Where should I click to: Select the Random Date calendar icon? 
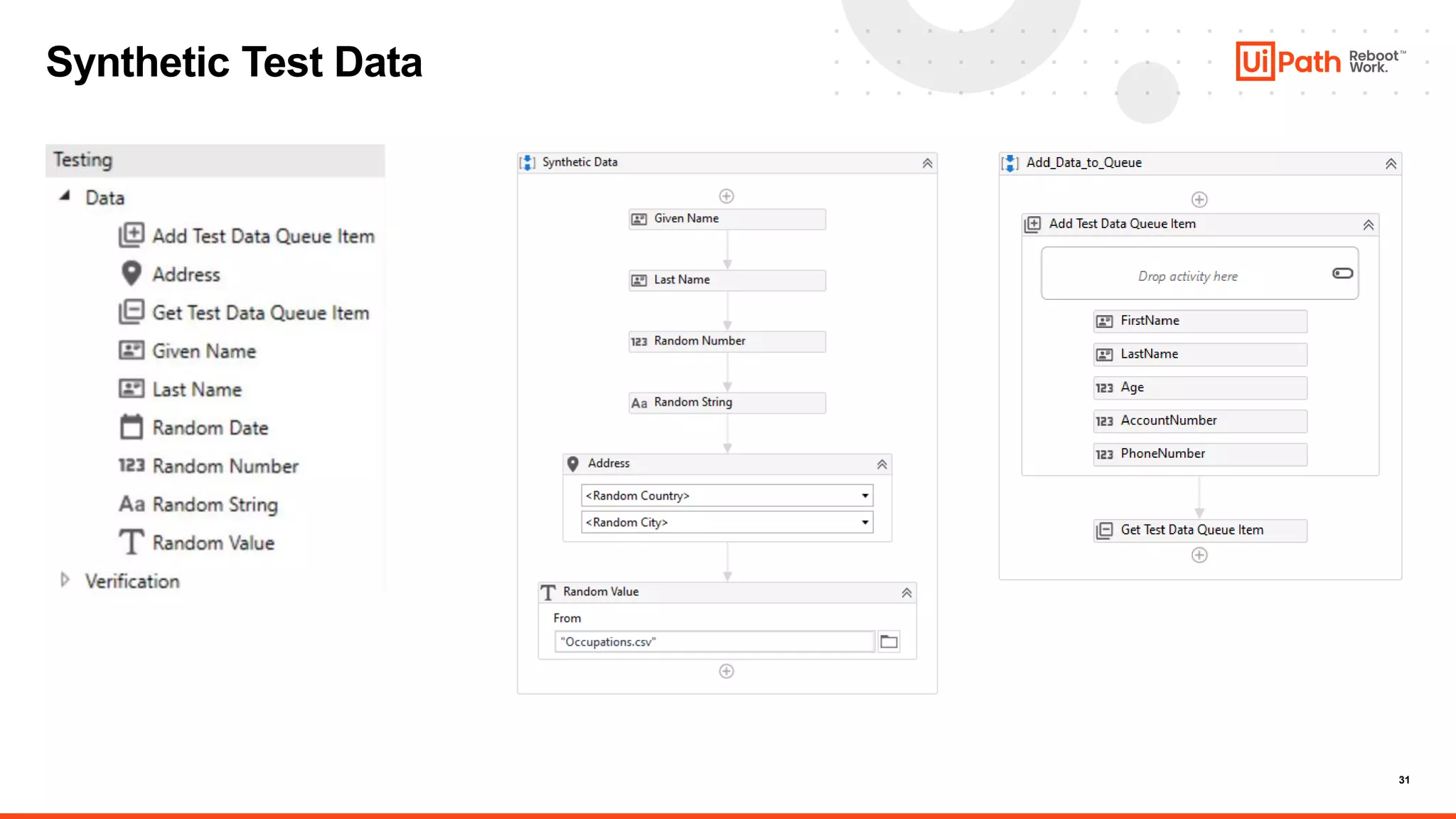click(x=132, y=427)
